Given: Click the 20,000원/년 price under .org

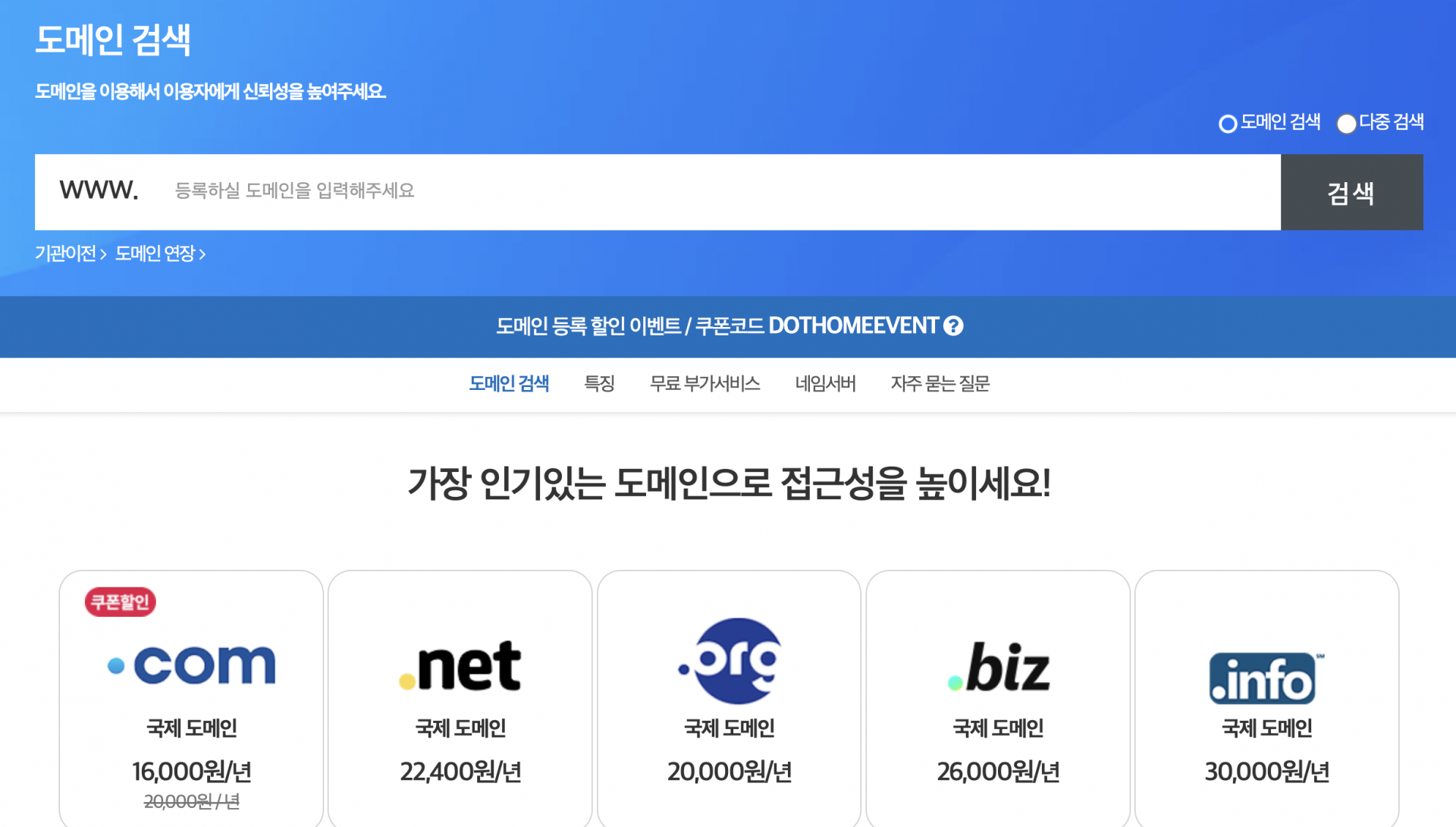Looking at the screenshot, I should tap(730, 772).
